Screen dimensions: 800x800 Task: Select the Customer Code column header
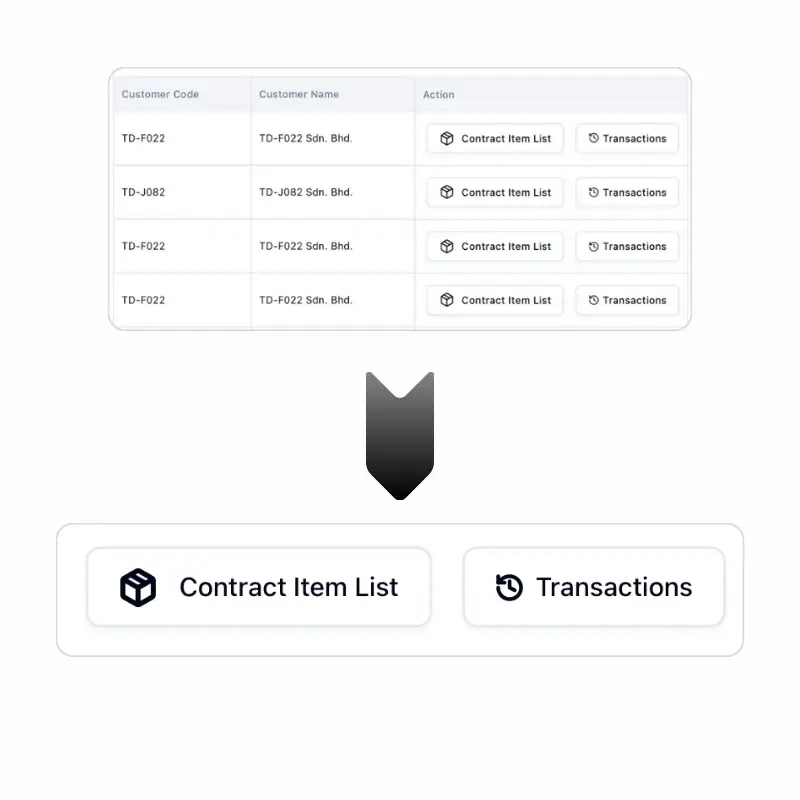point(160,94)
